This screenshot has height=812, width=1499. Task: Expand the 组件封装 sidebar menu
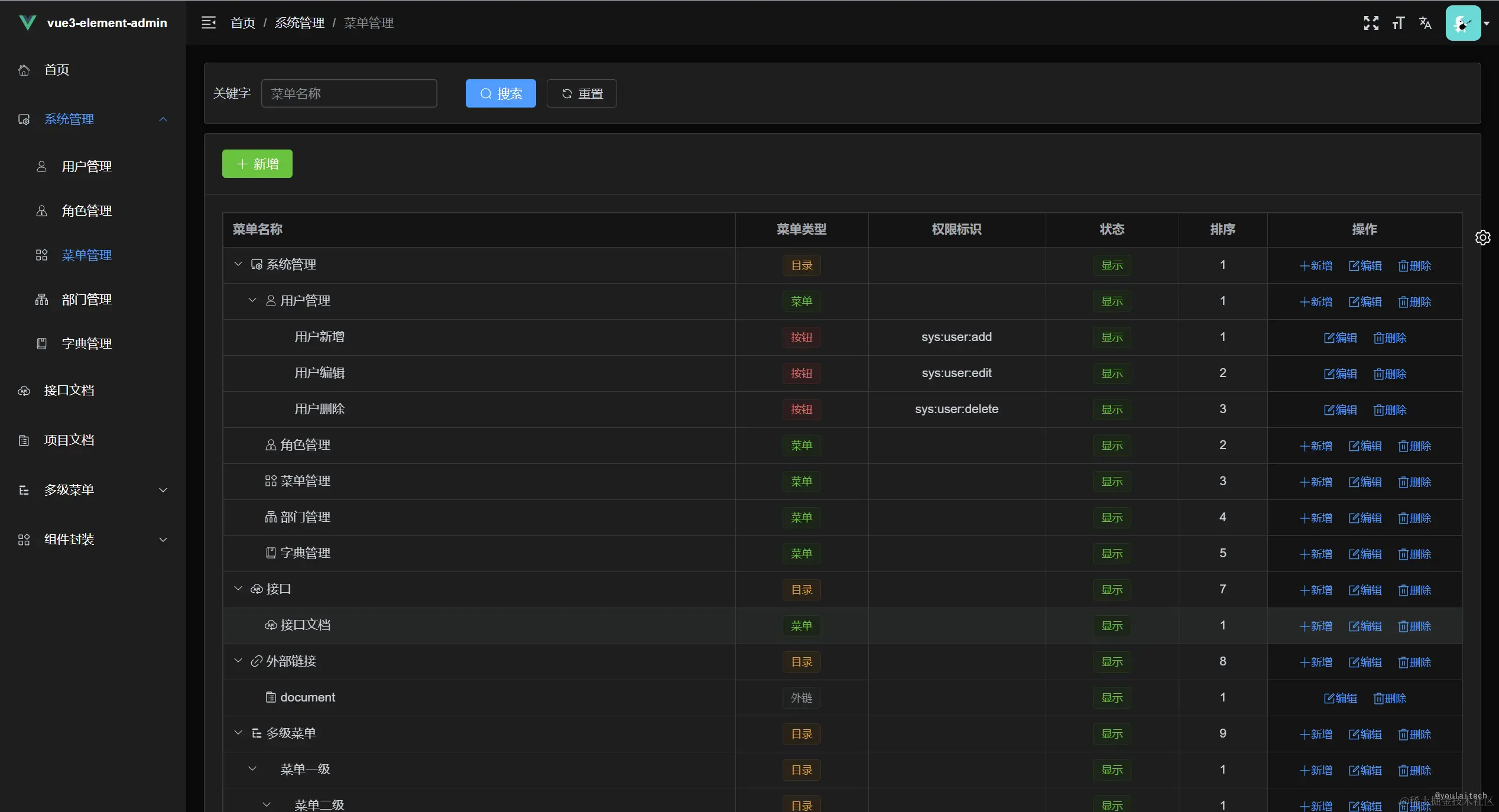pyautogui.click(x=163, y=540)
